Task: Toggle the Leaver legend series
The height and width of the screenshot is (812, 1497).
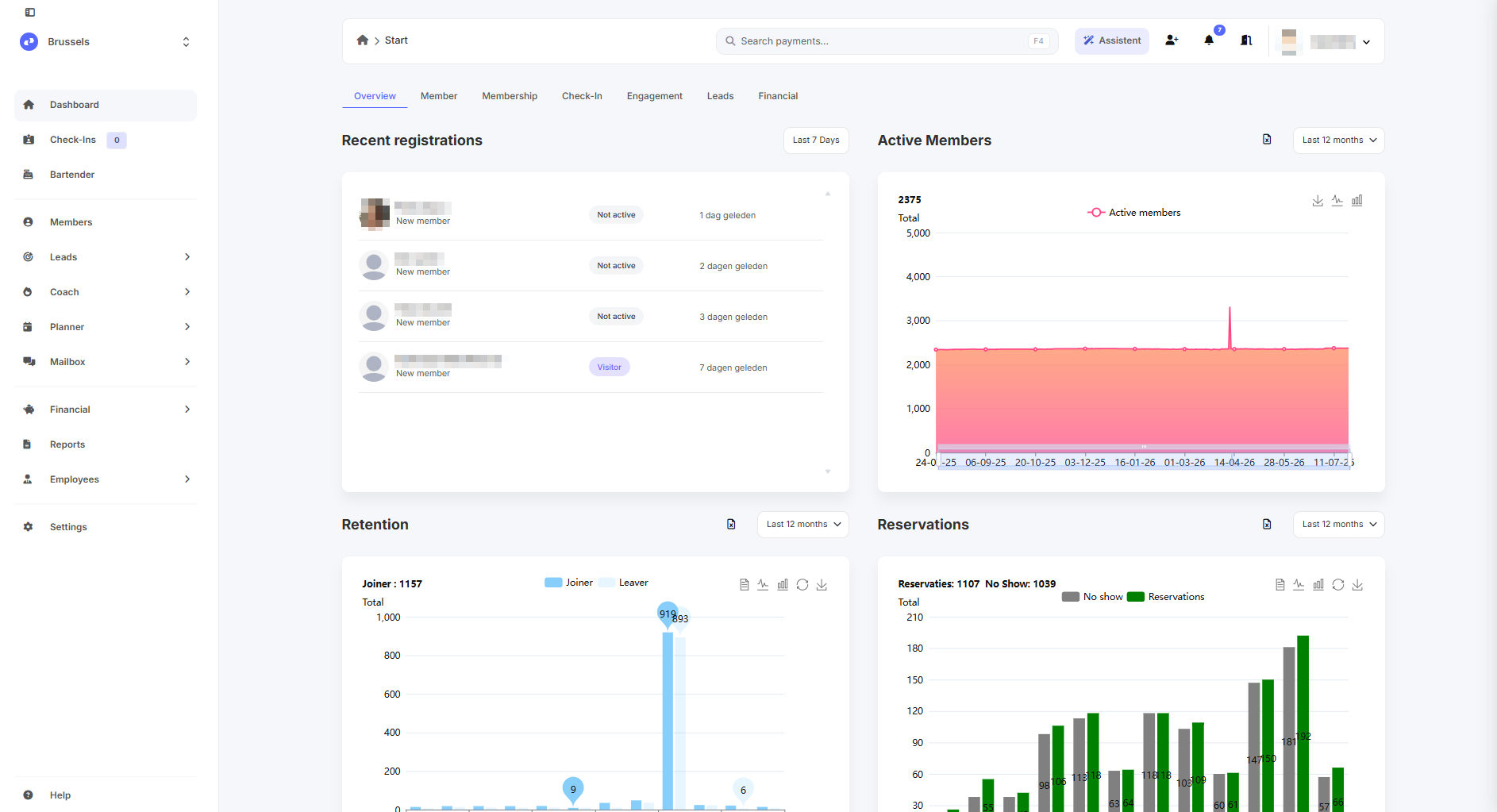Action: 624,583
